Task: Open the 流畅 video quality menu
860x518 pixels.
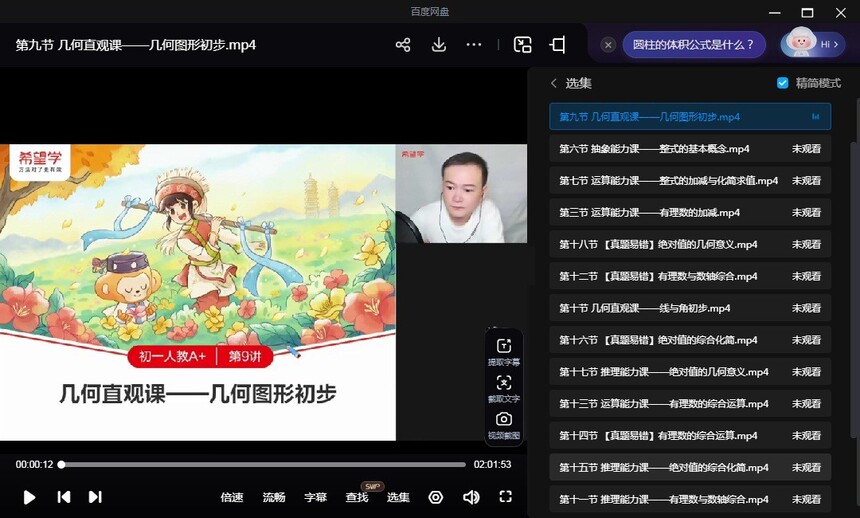Action: coord(274,497)
